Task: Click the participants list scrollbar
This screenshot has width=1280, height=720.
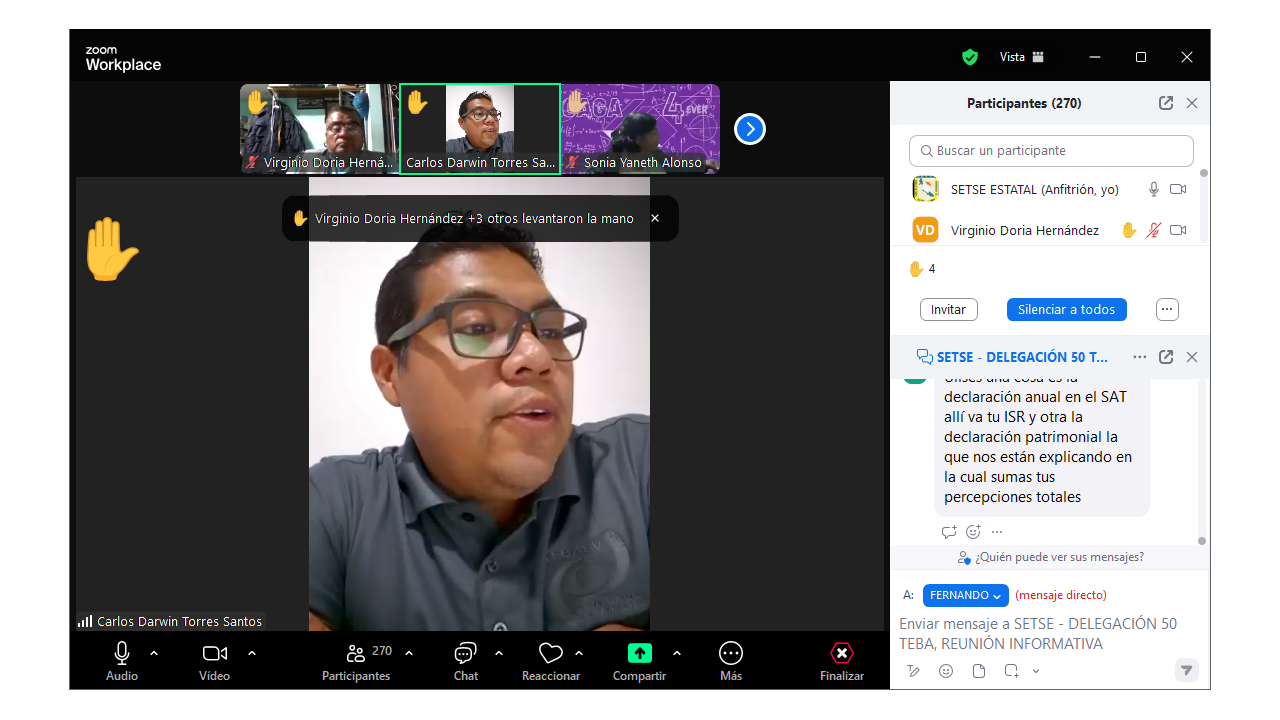Action: pyautogui.click(x=1203, y=205)
